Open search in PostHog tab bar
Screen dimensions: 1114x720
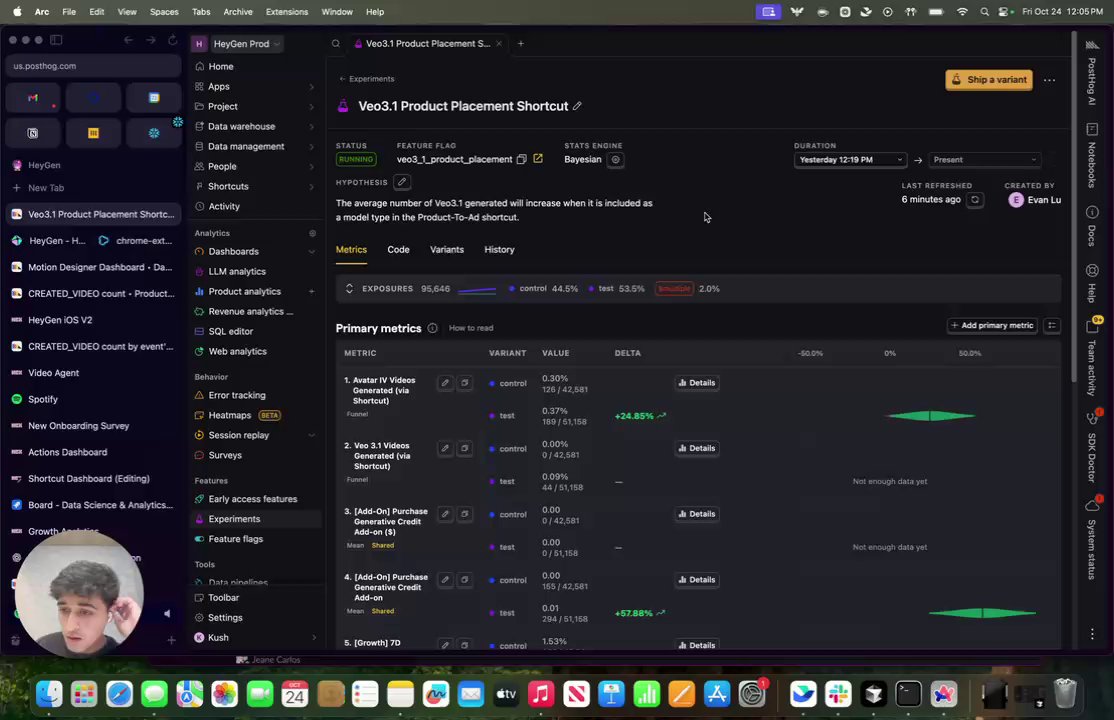tap(335, 43)
